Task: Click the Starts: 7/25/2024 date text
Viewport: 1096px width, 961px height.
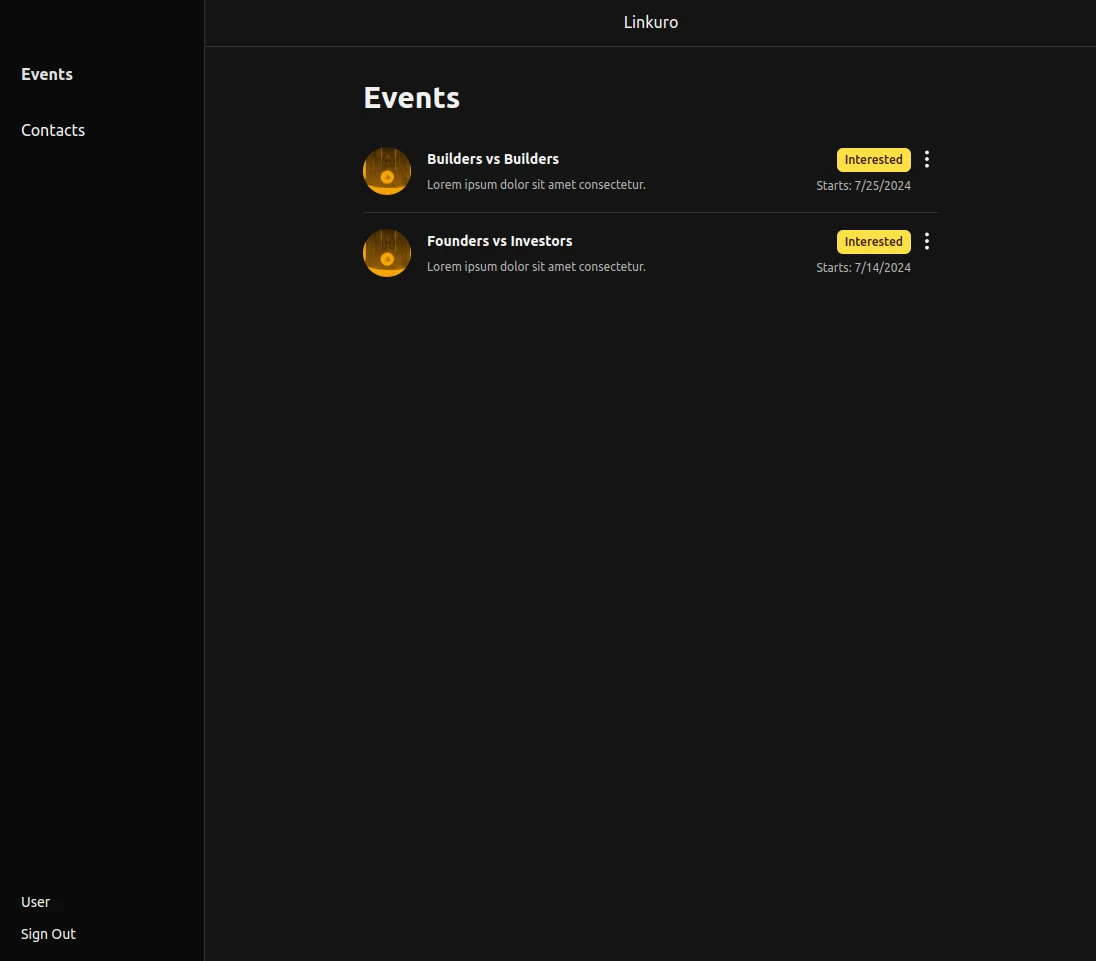Action: (x=863, y=186)
